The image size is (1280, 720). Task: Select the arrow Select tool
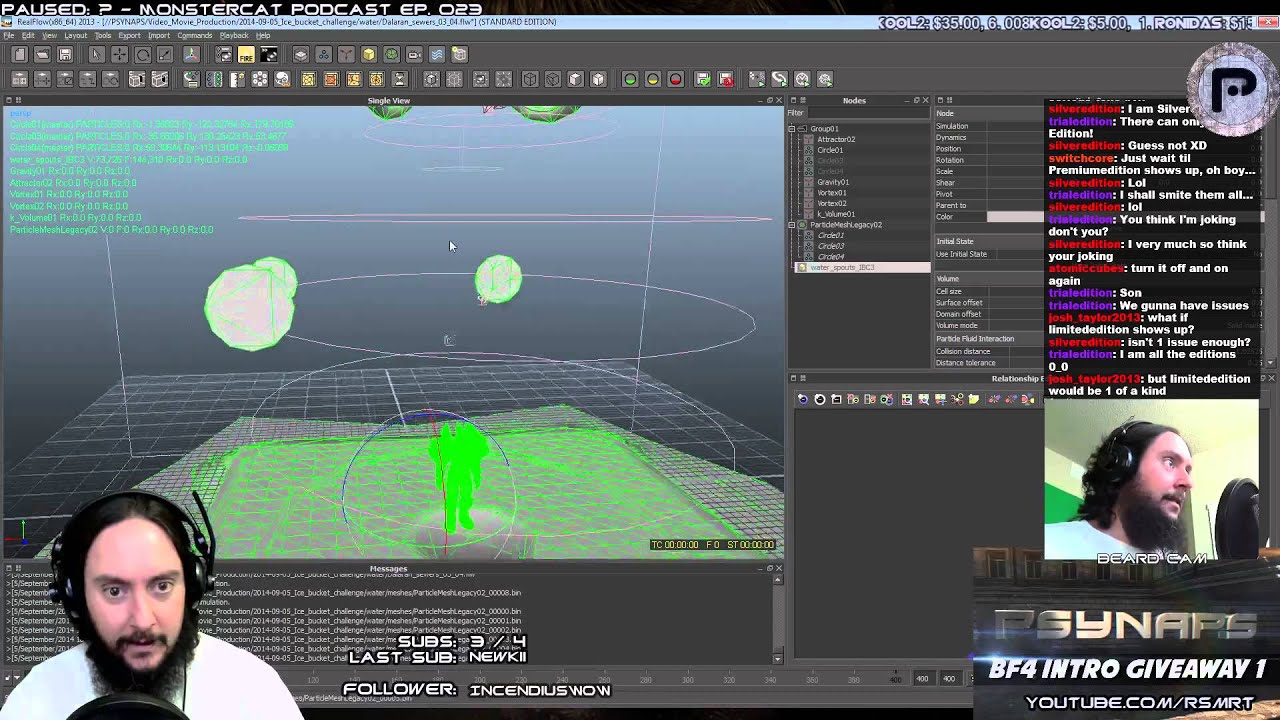click(x=96, y=55)
